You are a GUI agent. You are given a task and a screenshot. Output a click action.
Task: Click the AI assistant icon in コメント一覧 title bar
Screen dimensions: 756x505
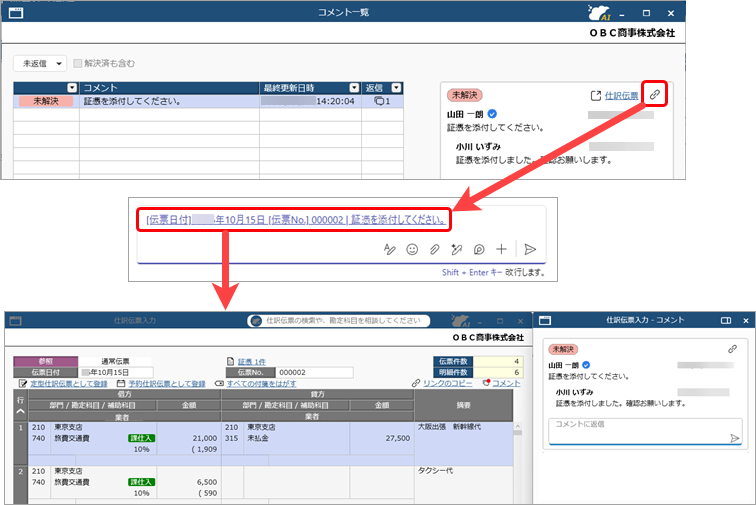point(599,13)
